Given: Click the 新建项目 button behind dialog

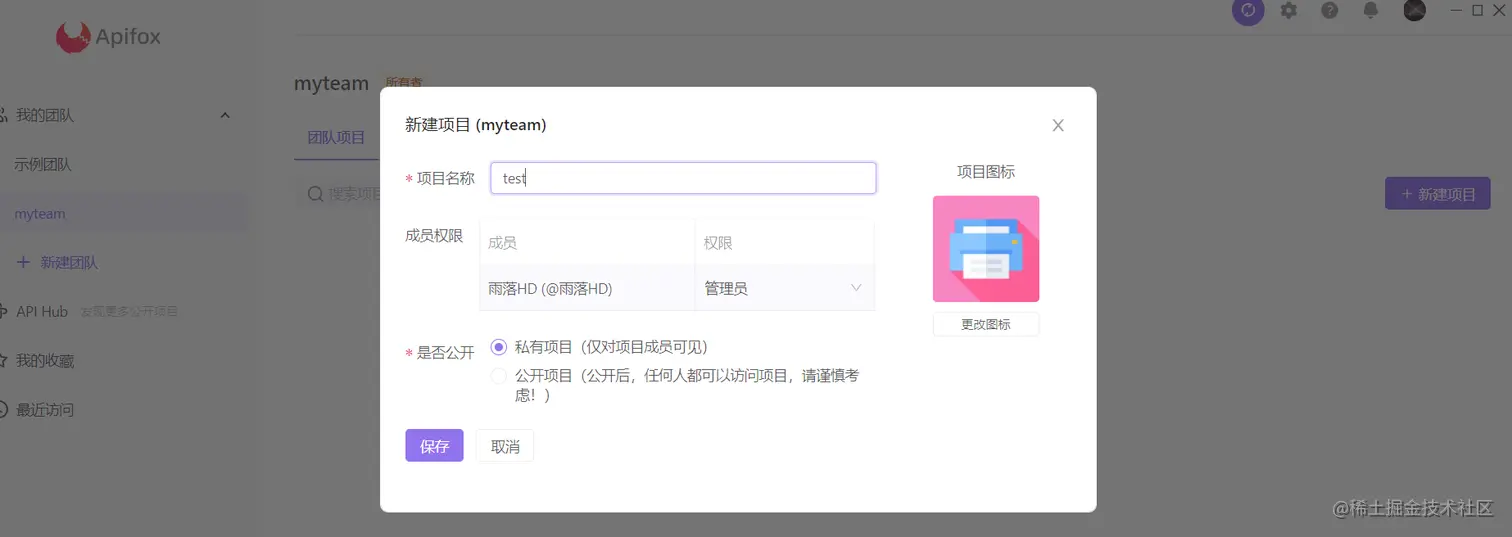Looking at the screenshot, I should [x=1438, y=194].
